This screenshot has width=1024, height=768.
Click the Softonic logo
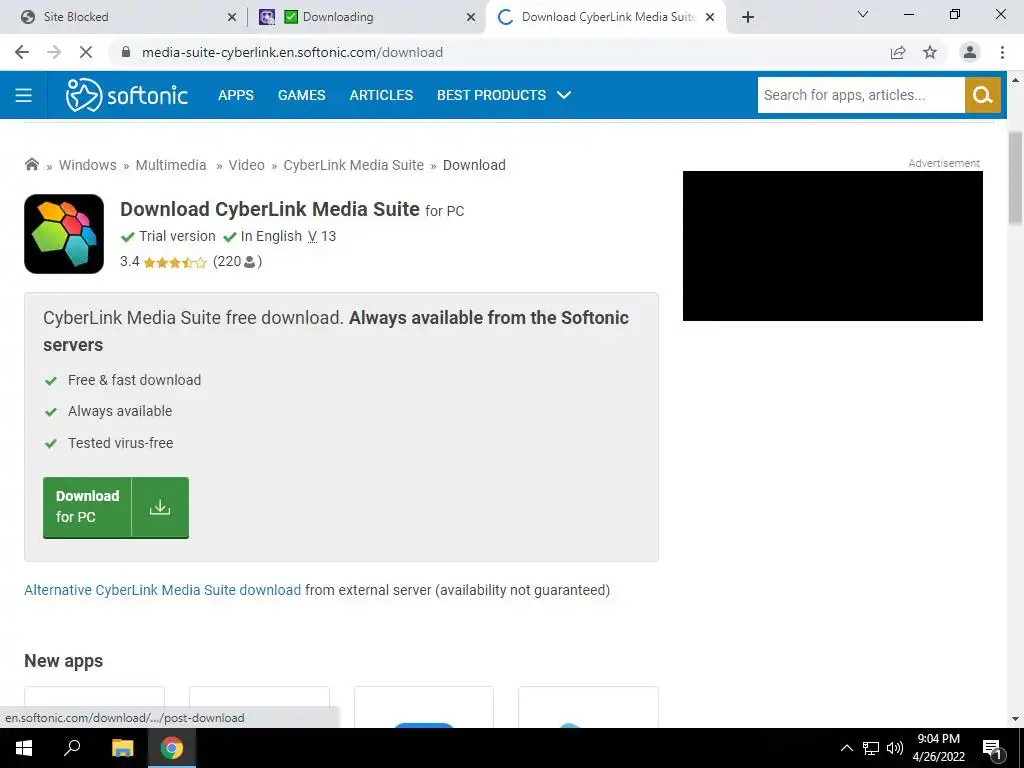[127, 95]
